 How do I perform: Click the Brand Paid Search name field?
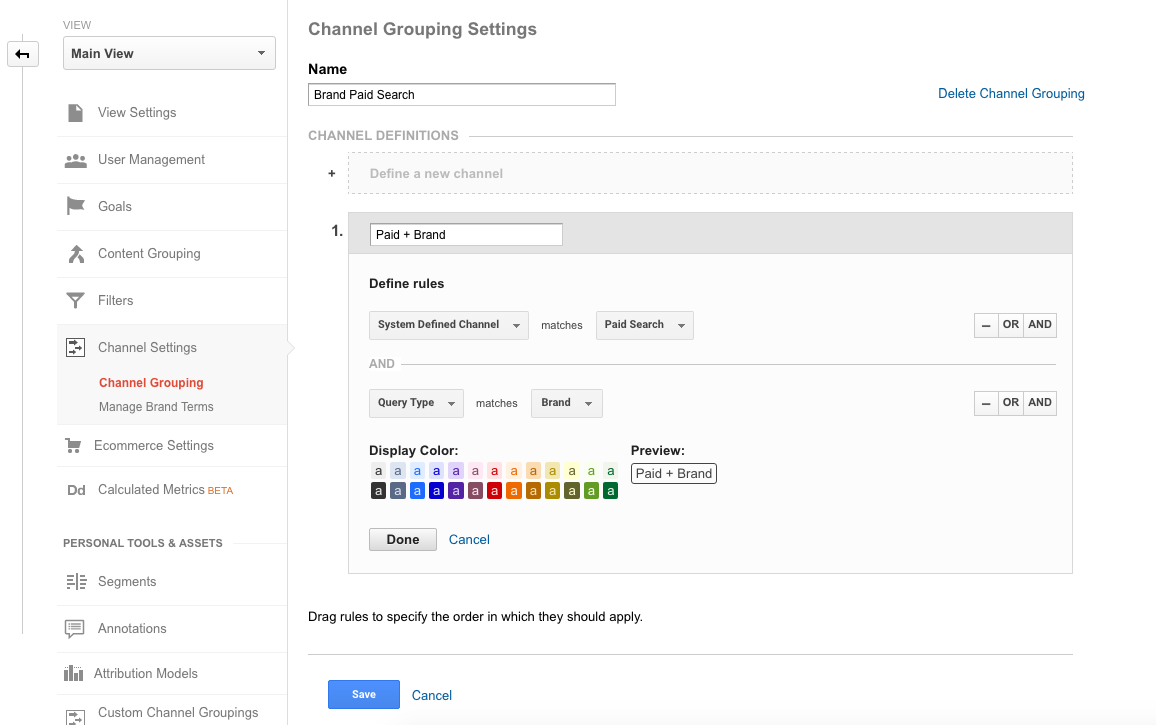[461, 95]
